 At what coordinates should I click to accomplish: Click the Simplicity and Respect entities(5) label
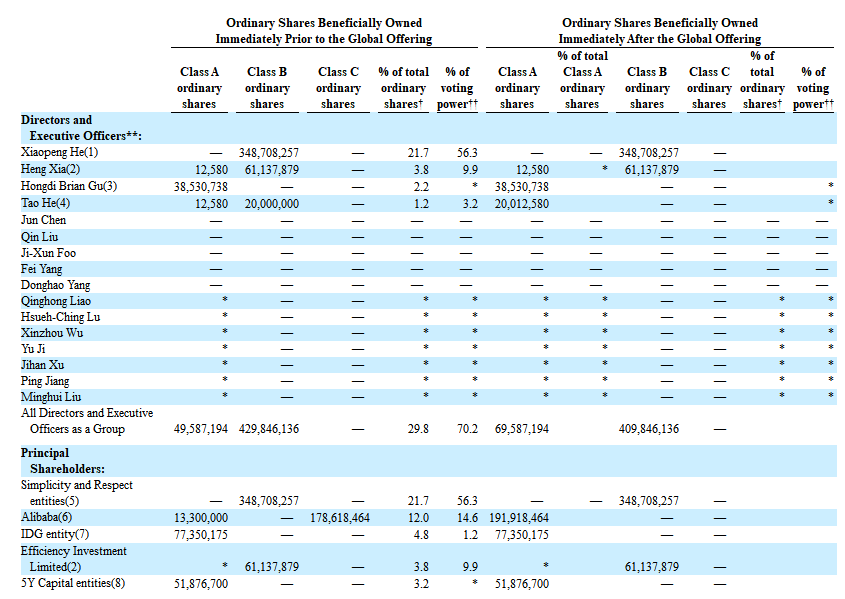[x=77, y=493]
